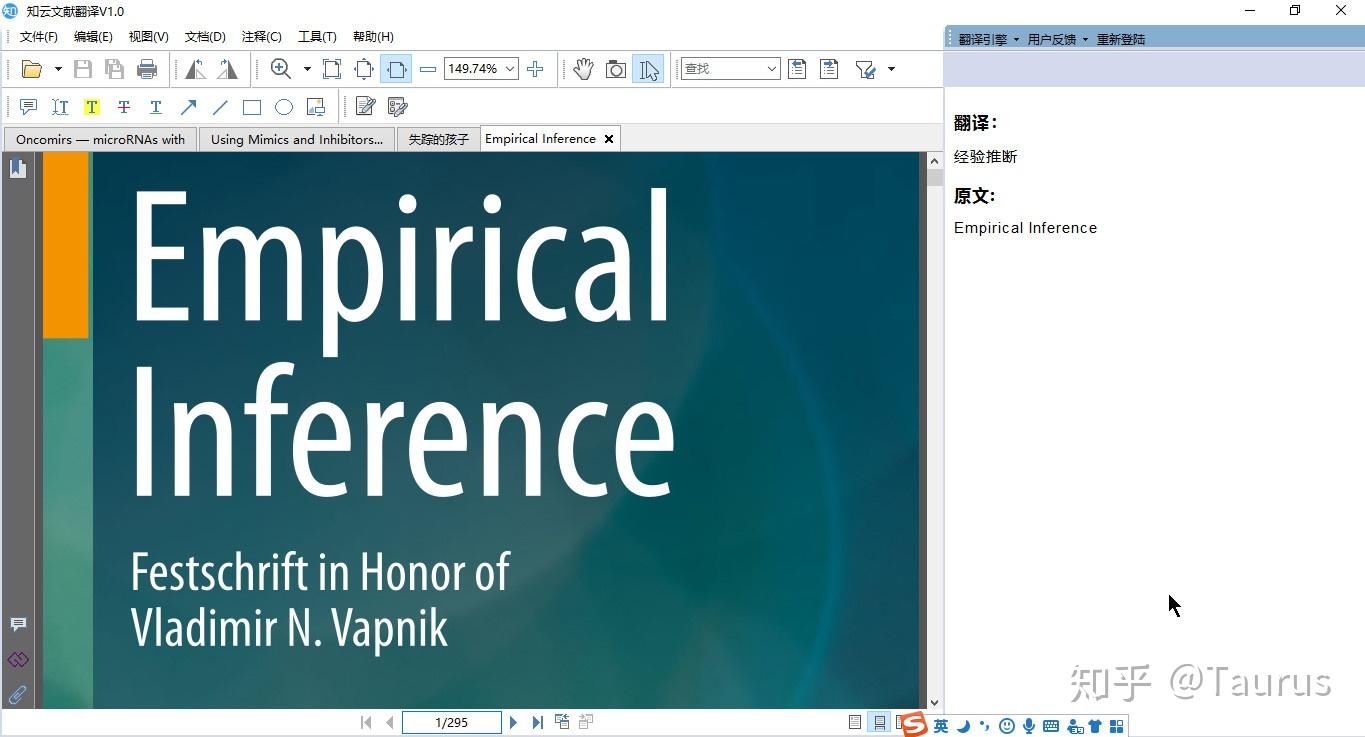This screenshot has width=1365, height=737.
Task: Open the 文件(F) menu
Action: point(39,36)
